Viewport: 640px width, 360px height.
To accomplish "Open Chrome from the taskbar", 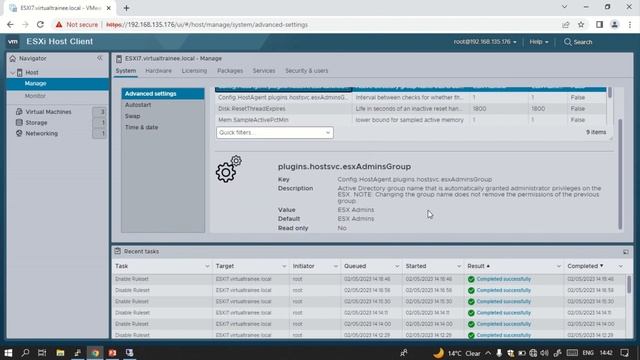I will [x=95, y=353].
